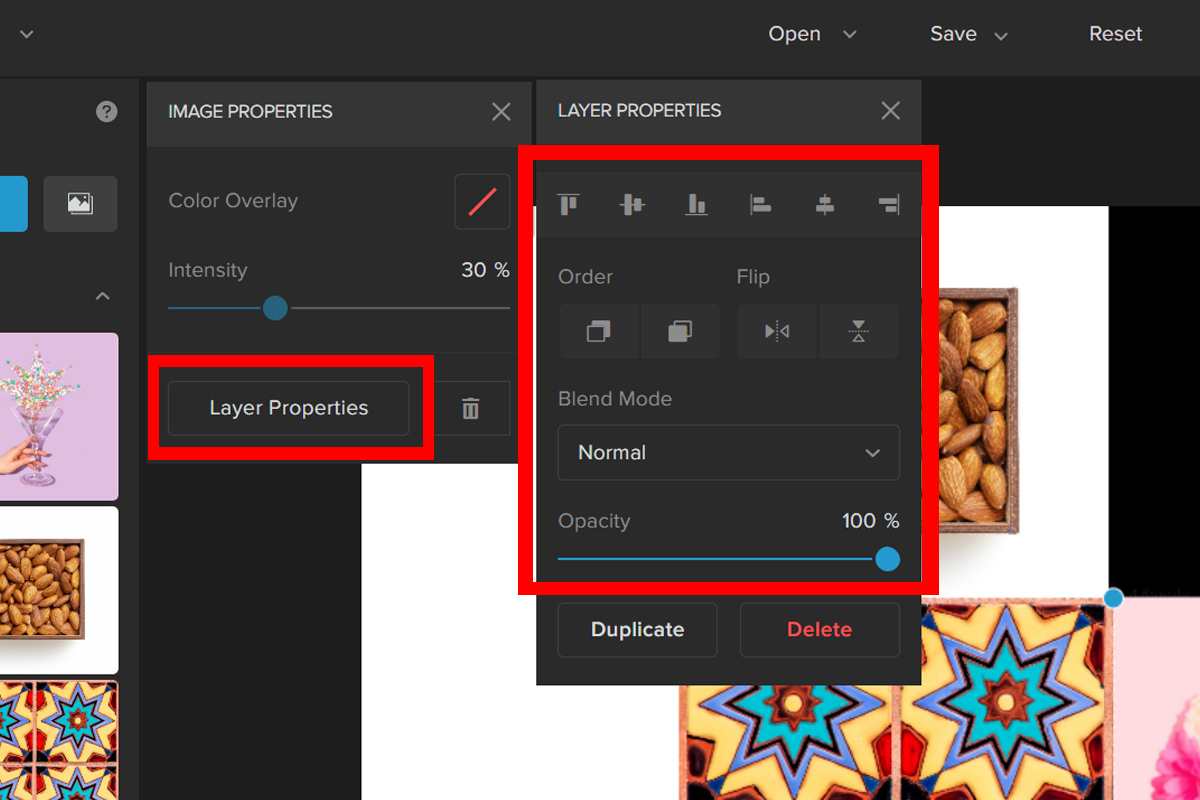
Task: Click the Color Overlay swatch
Action: click(482, 201)
